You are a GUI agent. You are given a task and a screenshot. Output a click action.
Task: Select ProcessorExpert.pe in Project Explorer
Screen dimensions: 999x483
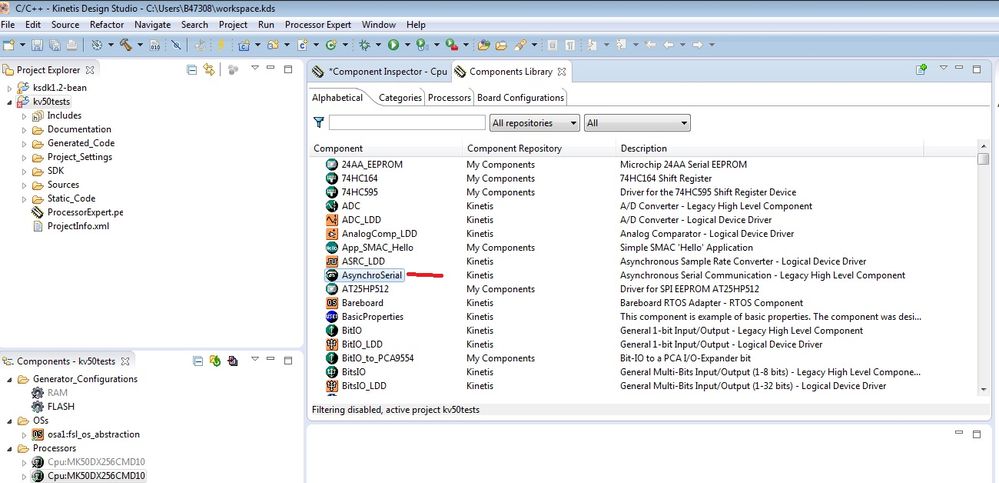(85, 212)
